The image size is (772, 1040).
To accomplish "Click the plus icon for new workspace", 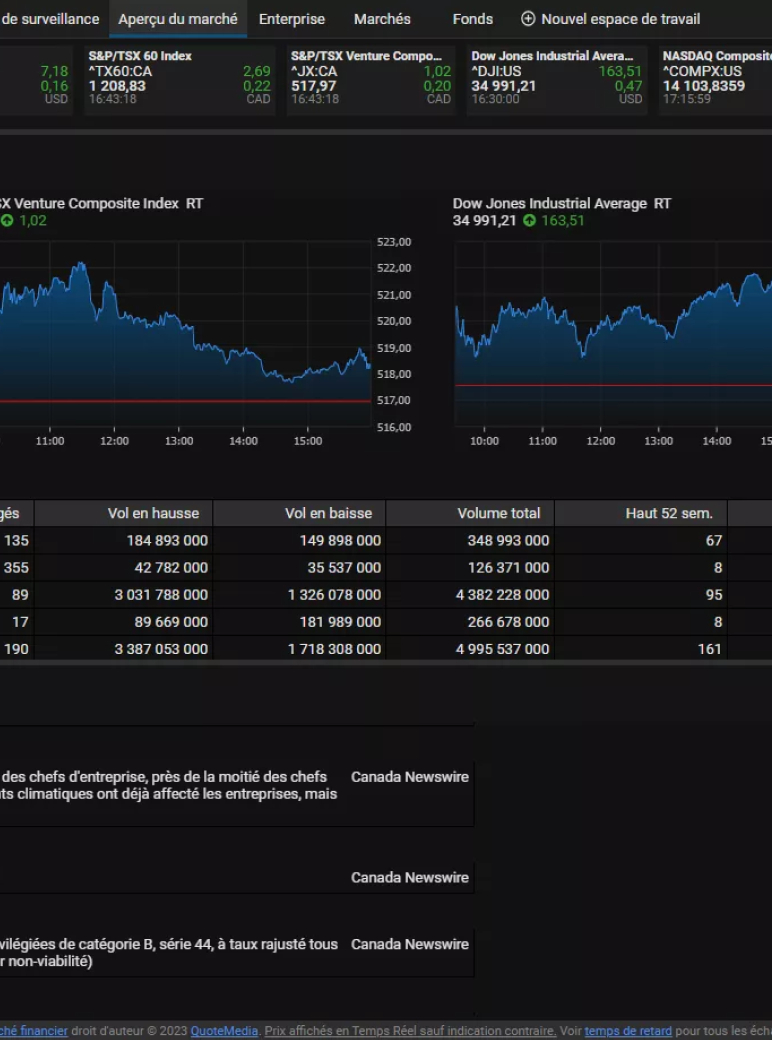I will pos(528,19).
